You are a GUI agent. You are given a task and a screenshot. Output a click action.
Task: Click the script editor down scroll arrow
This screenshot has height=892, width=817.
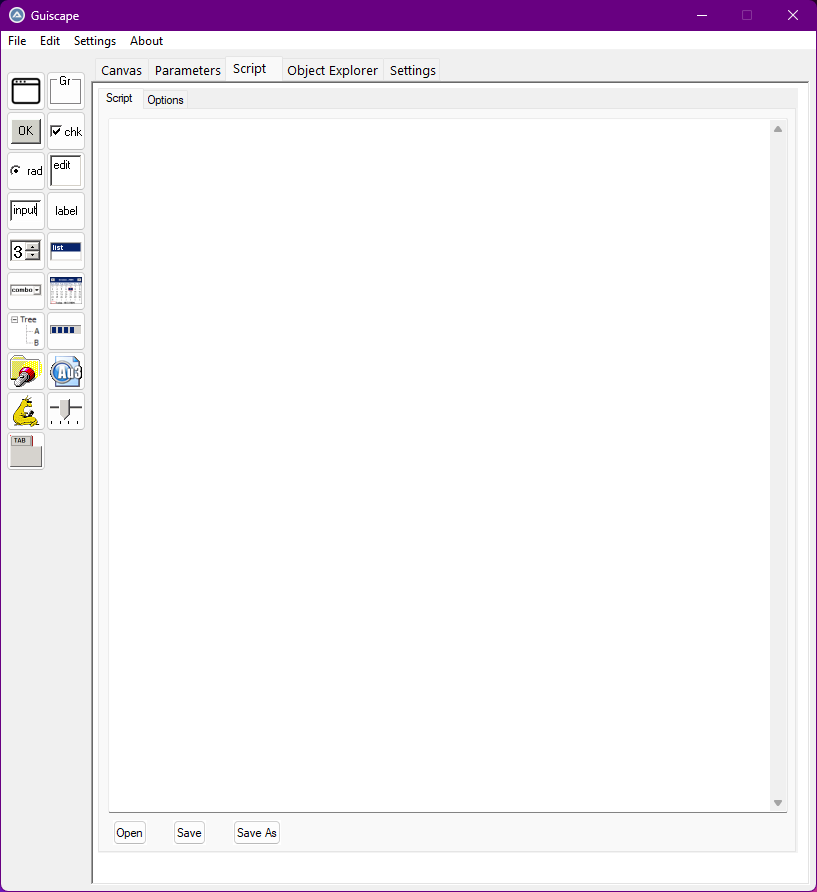[x=778, y=803]
